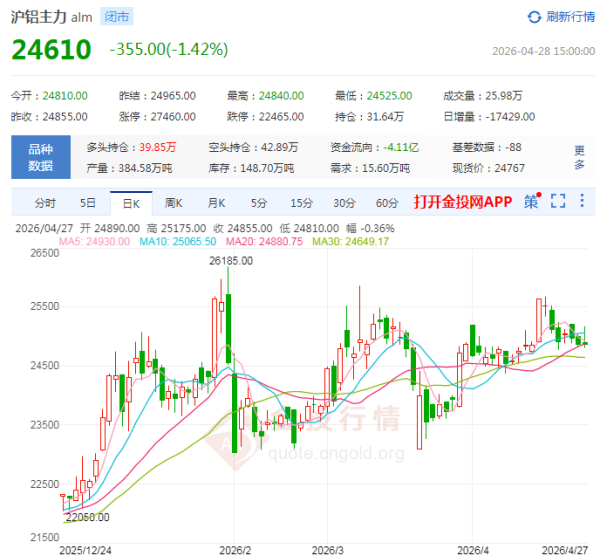Switch to the 15分 chart tab
The image size is (600, 556).
(x=302, y=203)
